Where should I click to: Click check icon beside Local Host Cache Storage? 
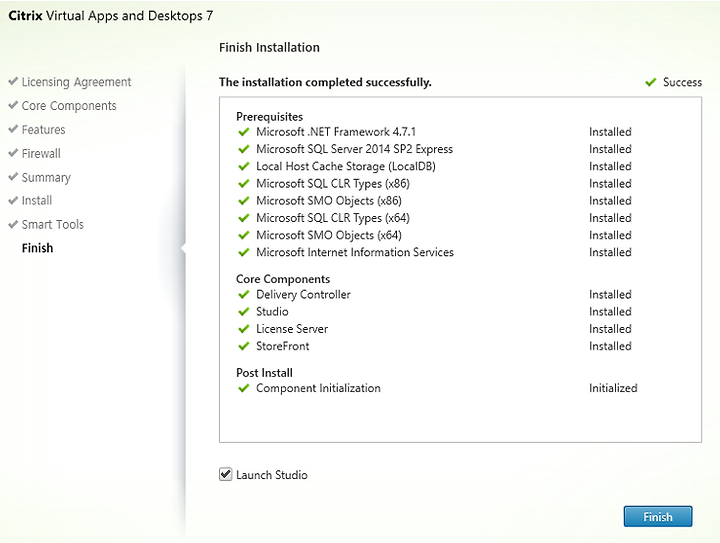(x=243, y=167)
